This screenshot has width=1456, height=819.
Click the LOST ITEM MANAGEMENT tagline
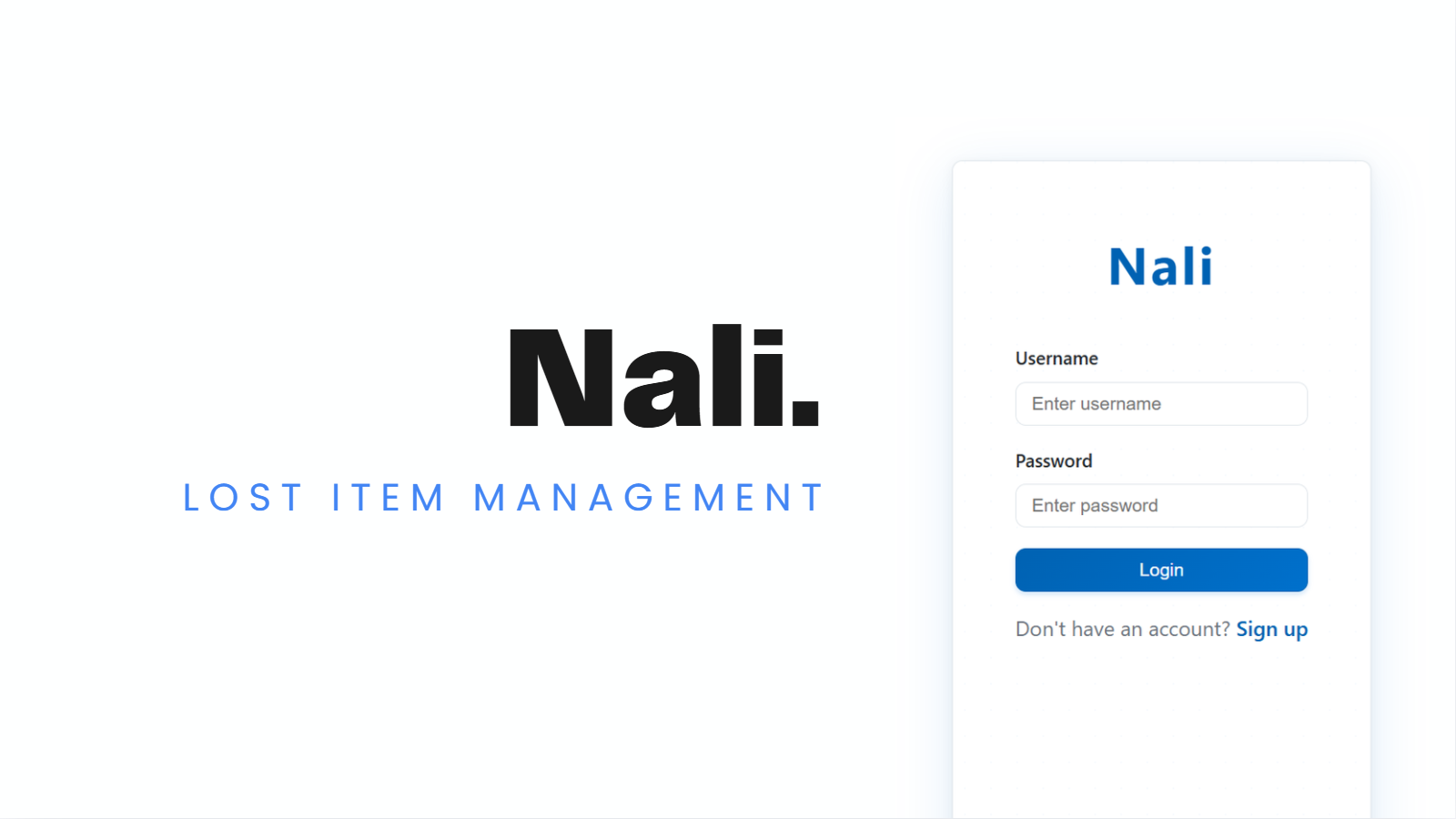503,498
